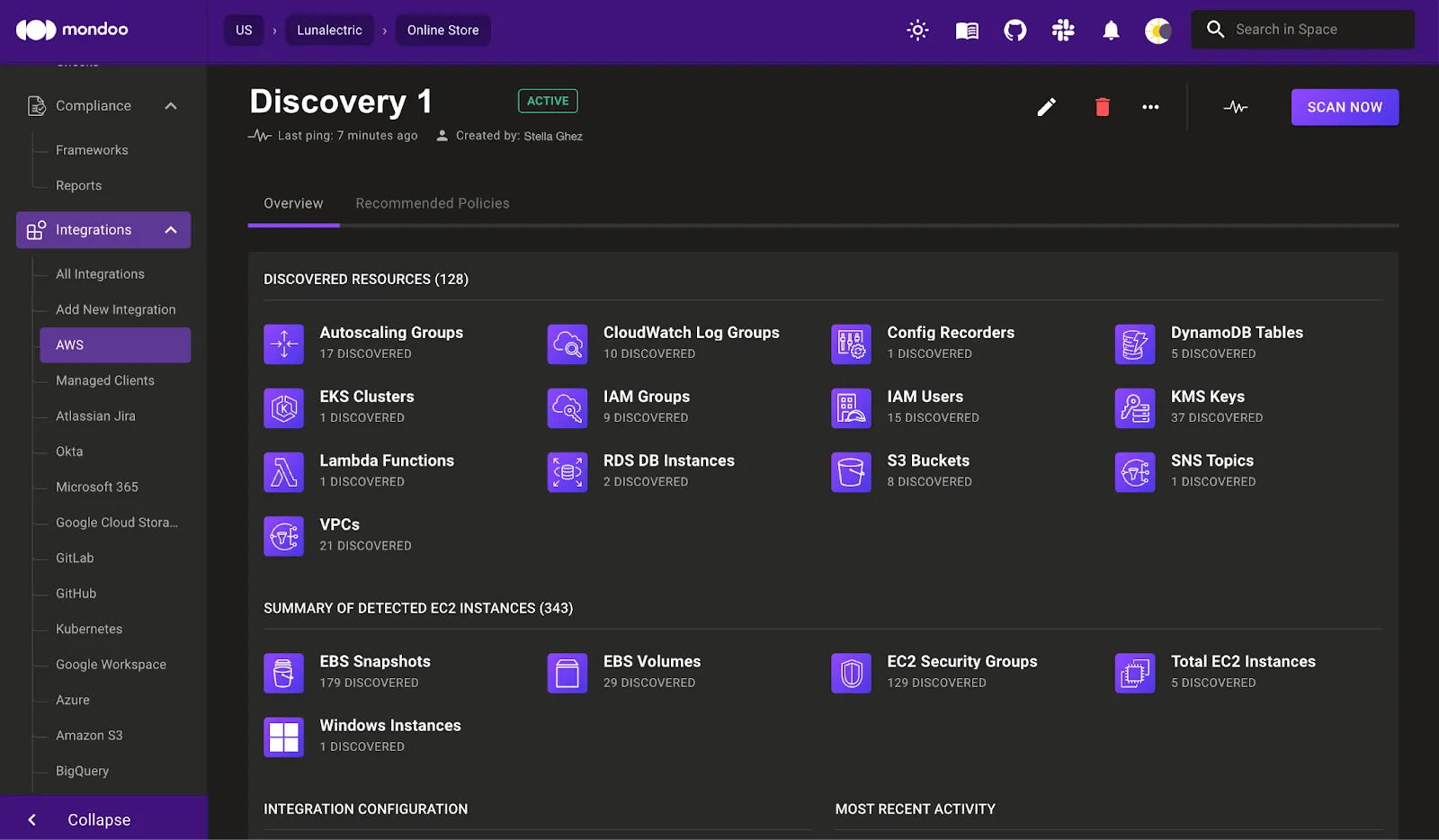
Task: Click the EC2 Security Groups icon
Action: [851, 673]
